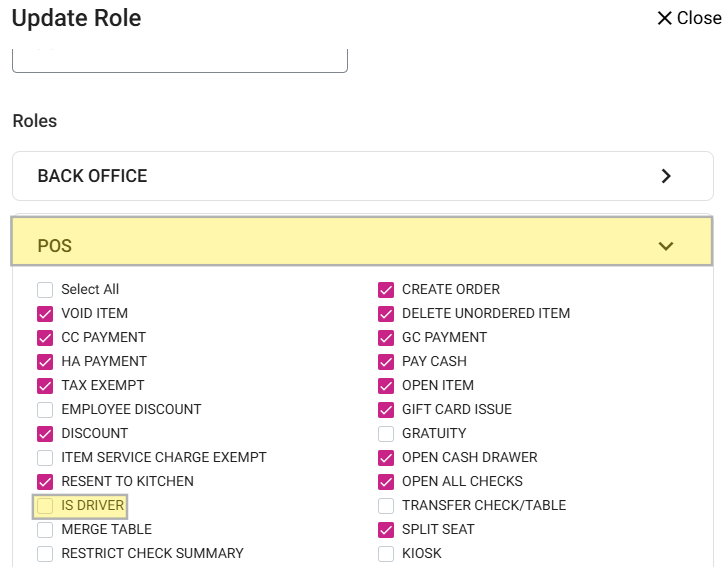Uncheck the VOID ITEM permission
This screenshot has height=567, width=726.
(45, 314)
